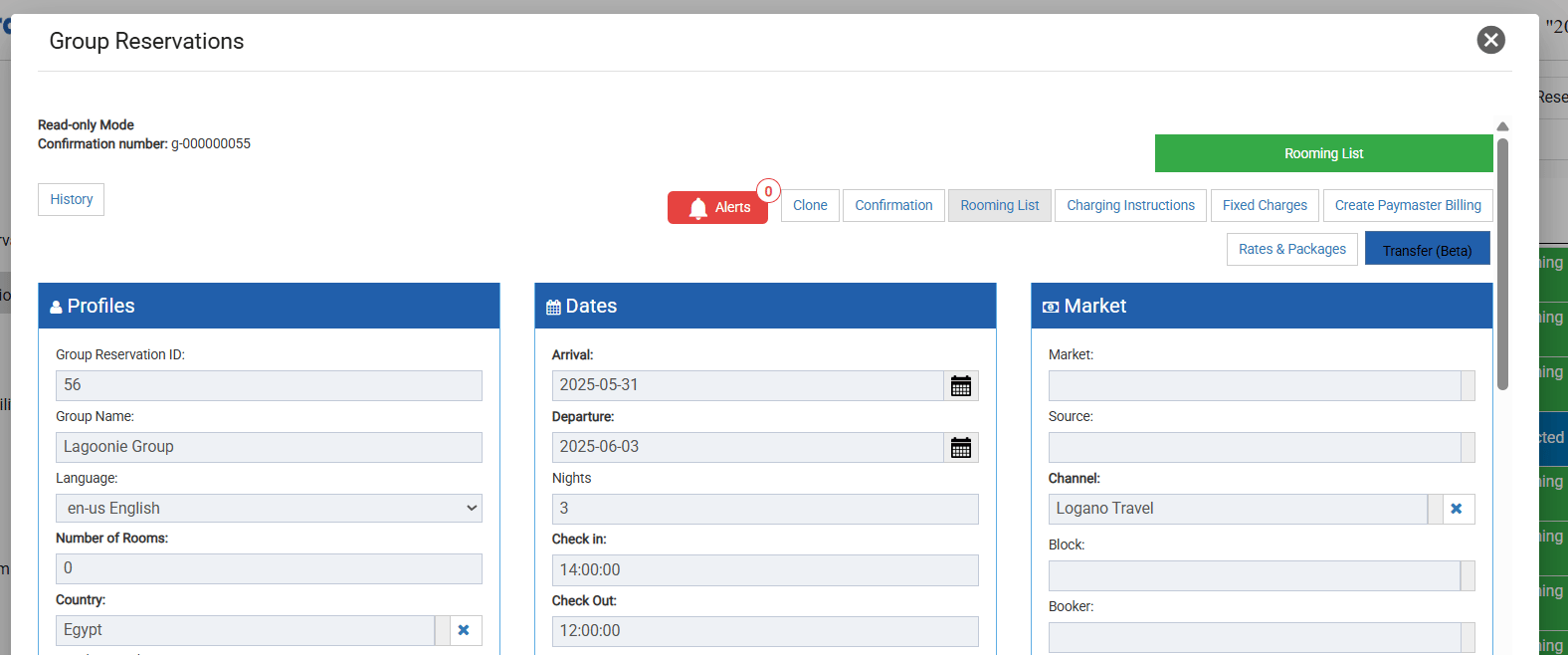Close the Group Reservations dialog
Viewport: 1568px width, 655px height.
tap(1490, 40)
